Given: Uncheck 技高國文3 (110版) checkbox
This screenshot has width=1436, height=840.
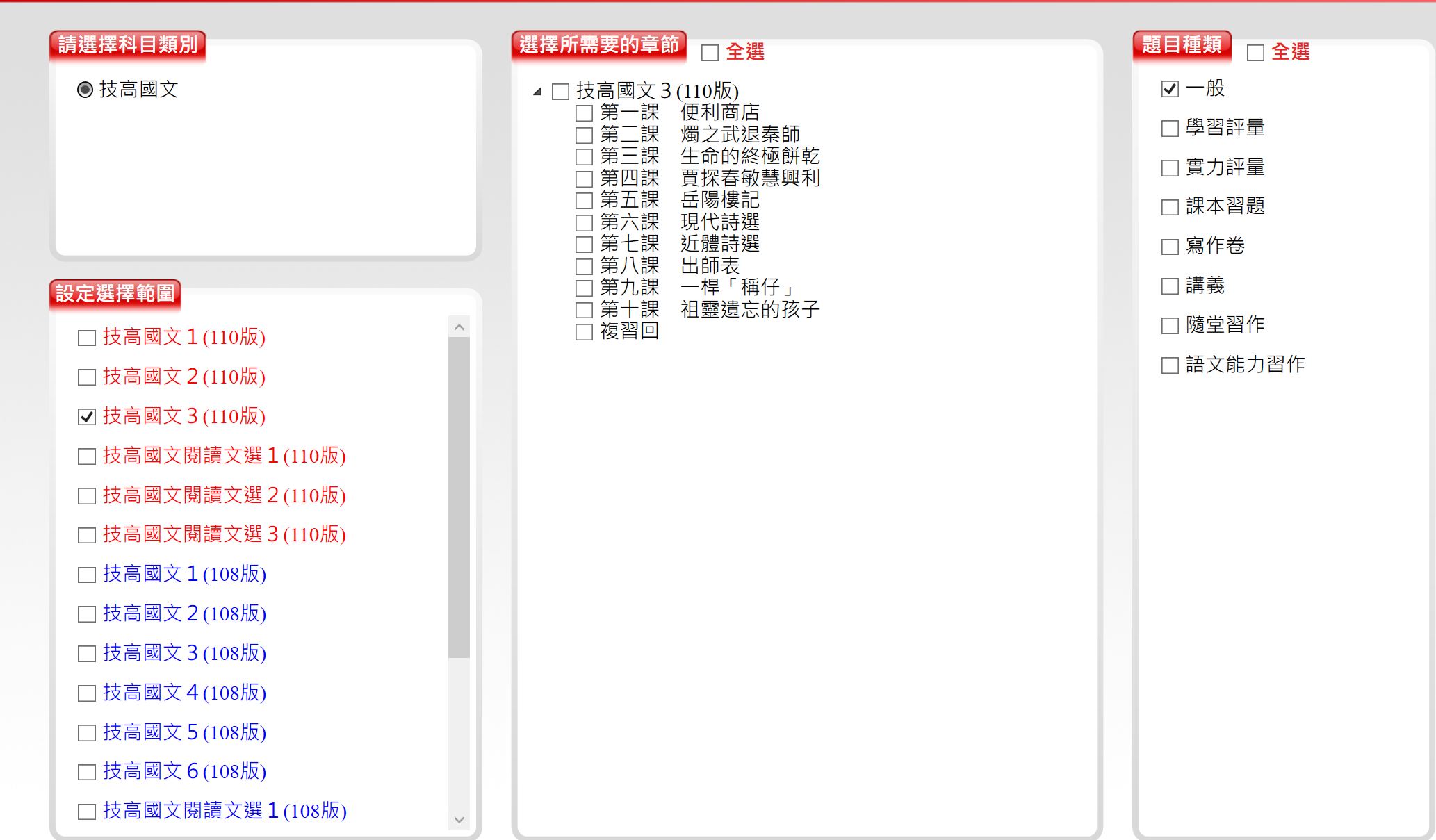Looking at the screenshot, I should (x=87, y=417).
